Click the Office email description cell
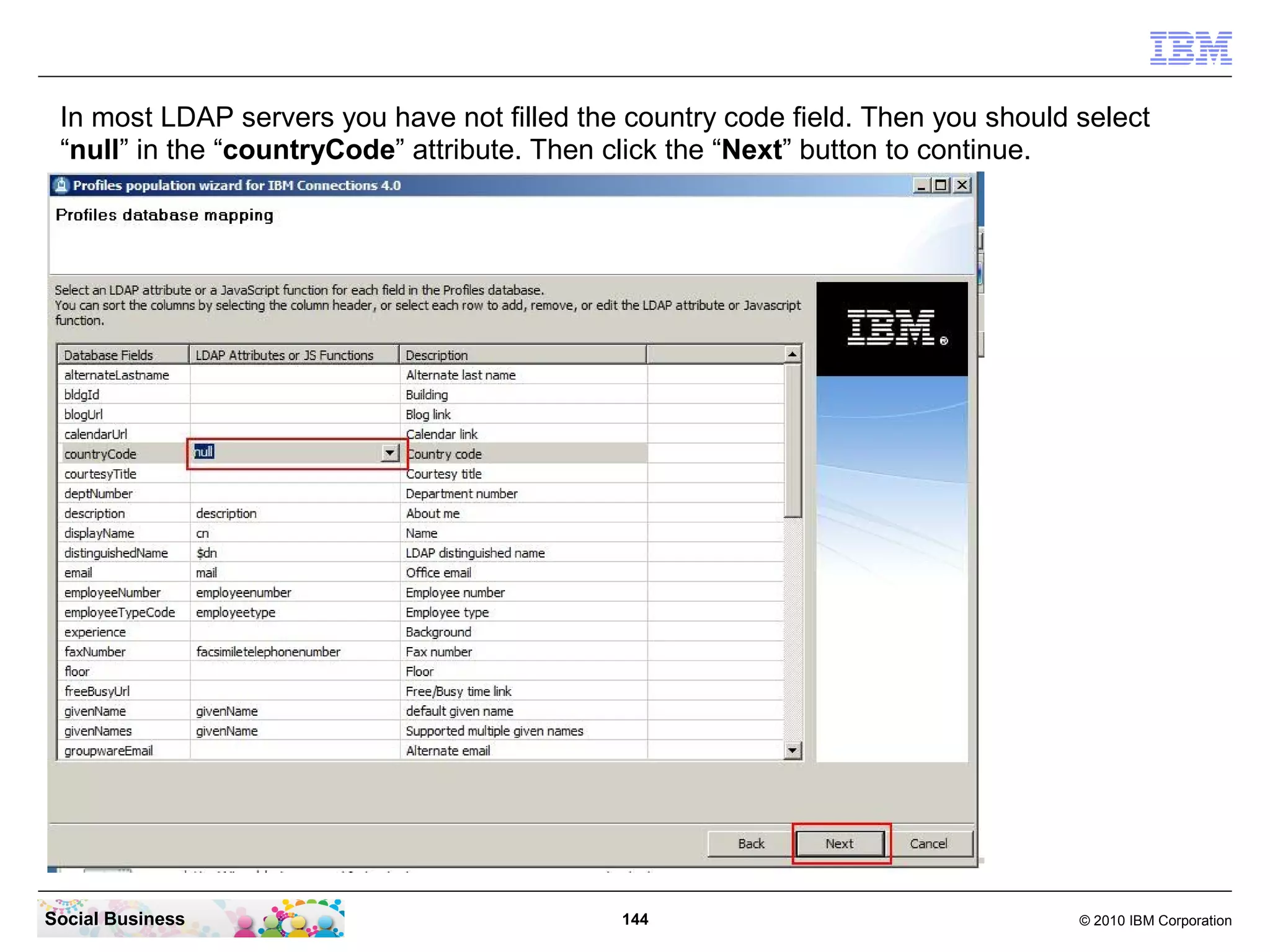Viewport: 1270px width, 952px height. tap(523, 573)
